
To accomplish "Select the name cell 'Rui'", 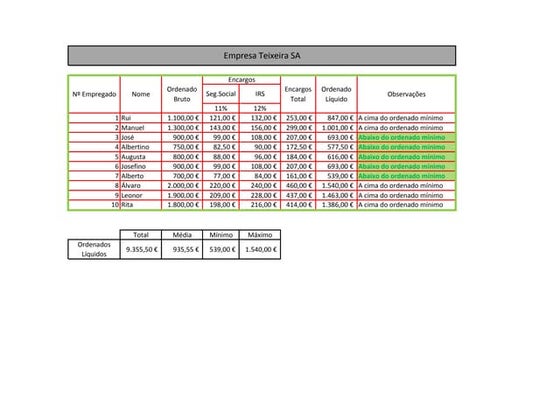I will (141, 118).
